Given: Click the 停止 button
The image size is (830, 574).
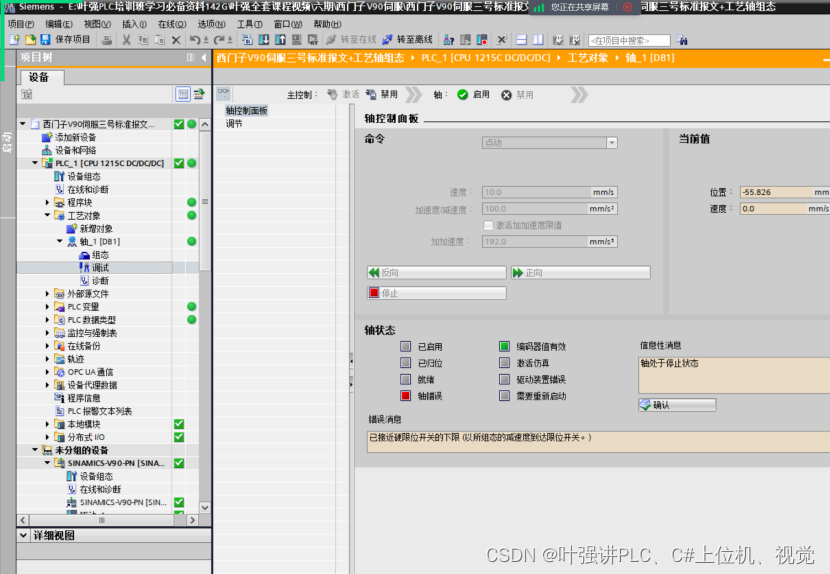Looking at the screenshot, I should point(437,293).
